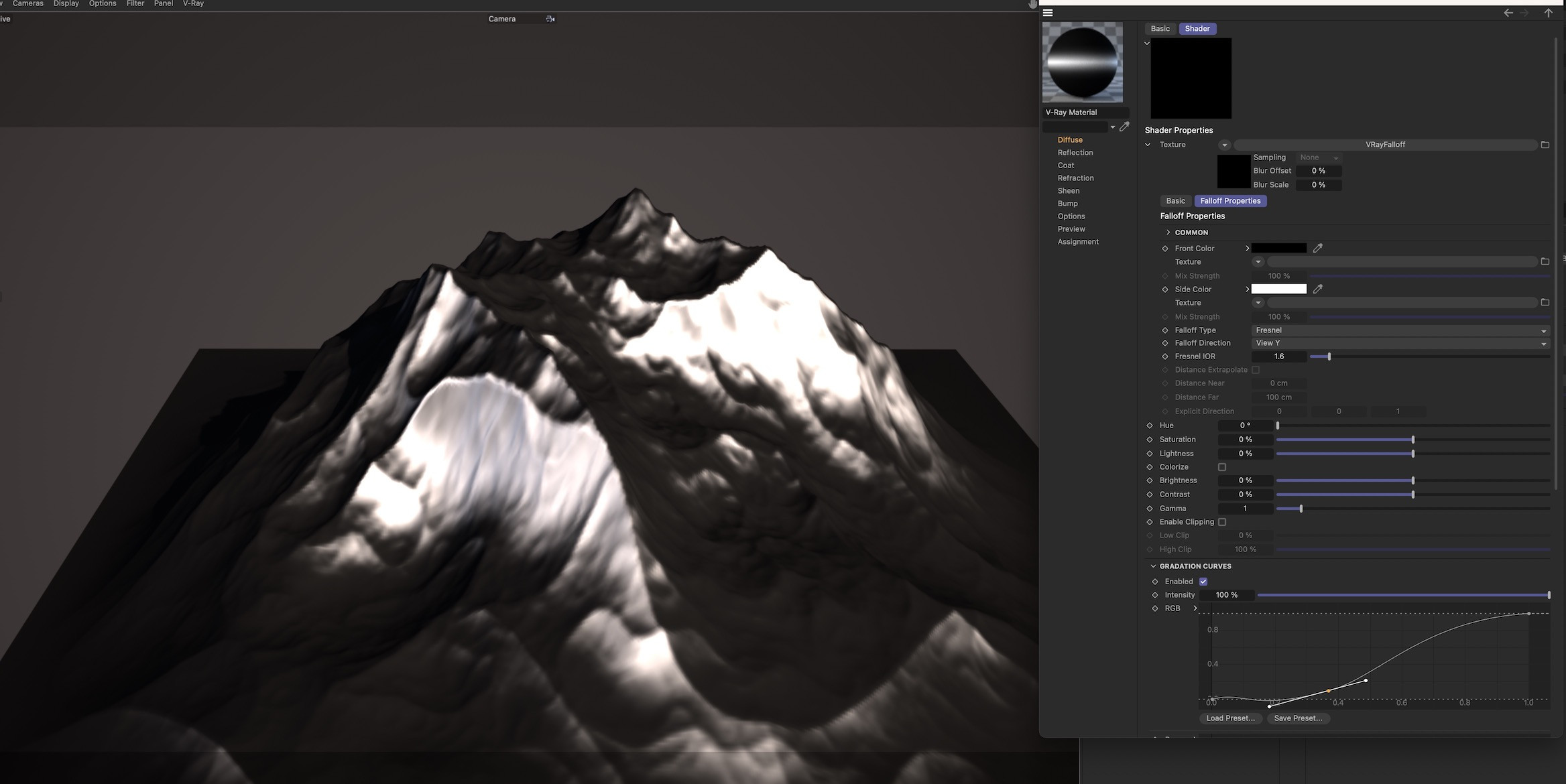This screenshot has width=1566, height=784.
Task: Click the black Front Color swatch
Action: (x=1279, y=248)
